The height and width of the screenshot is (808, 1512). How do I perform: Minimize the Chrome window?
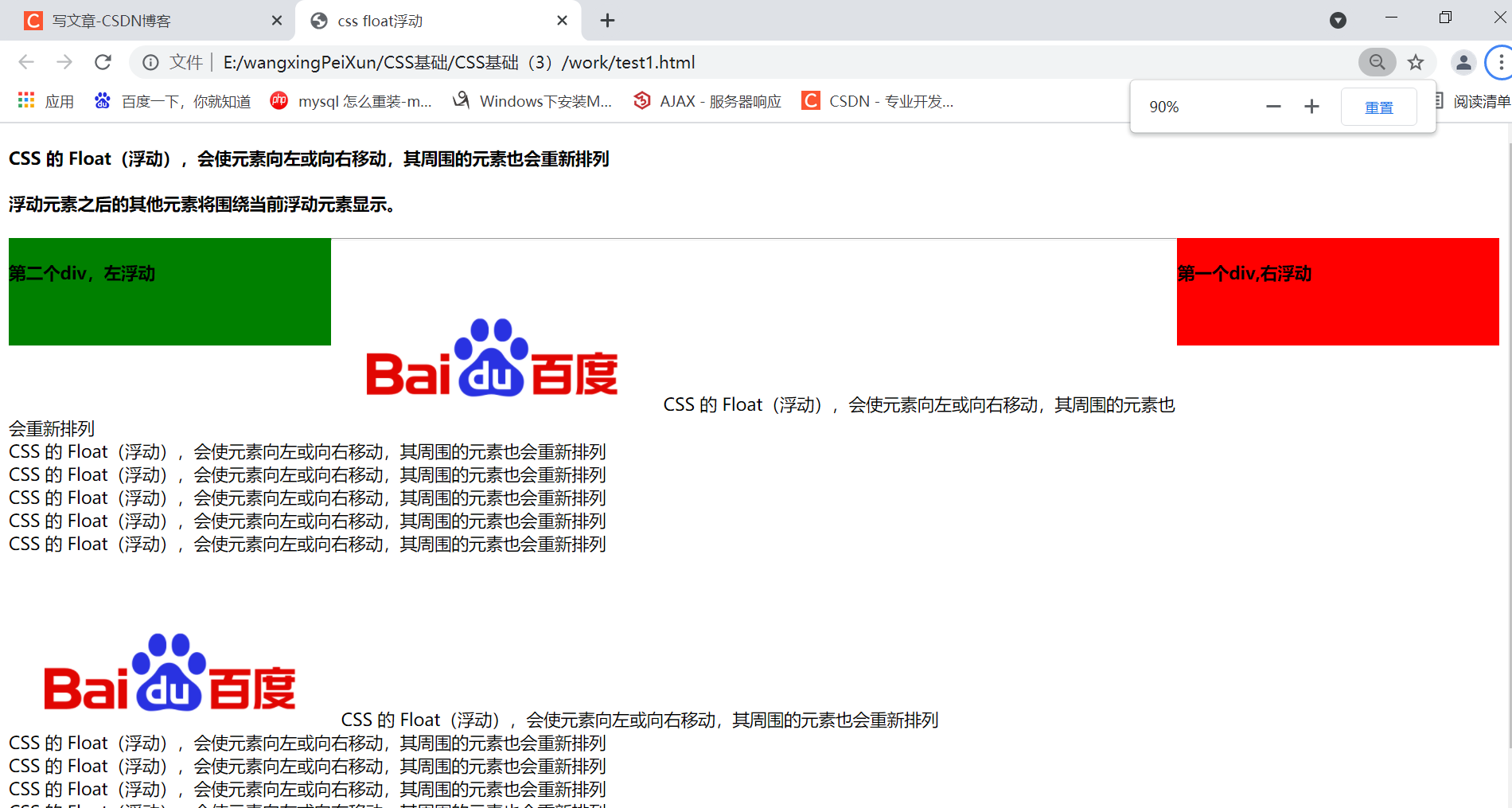coord(1391,18)
